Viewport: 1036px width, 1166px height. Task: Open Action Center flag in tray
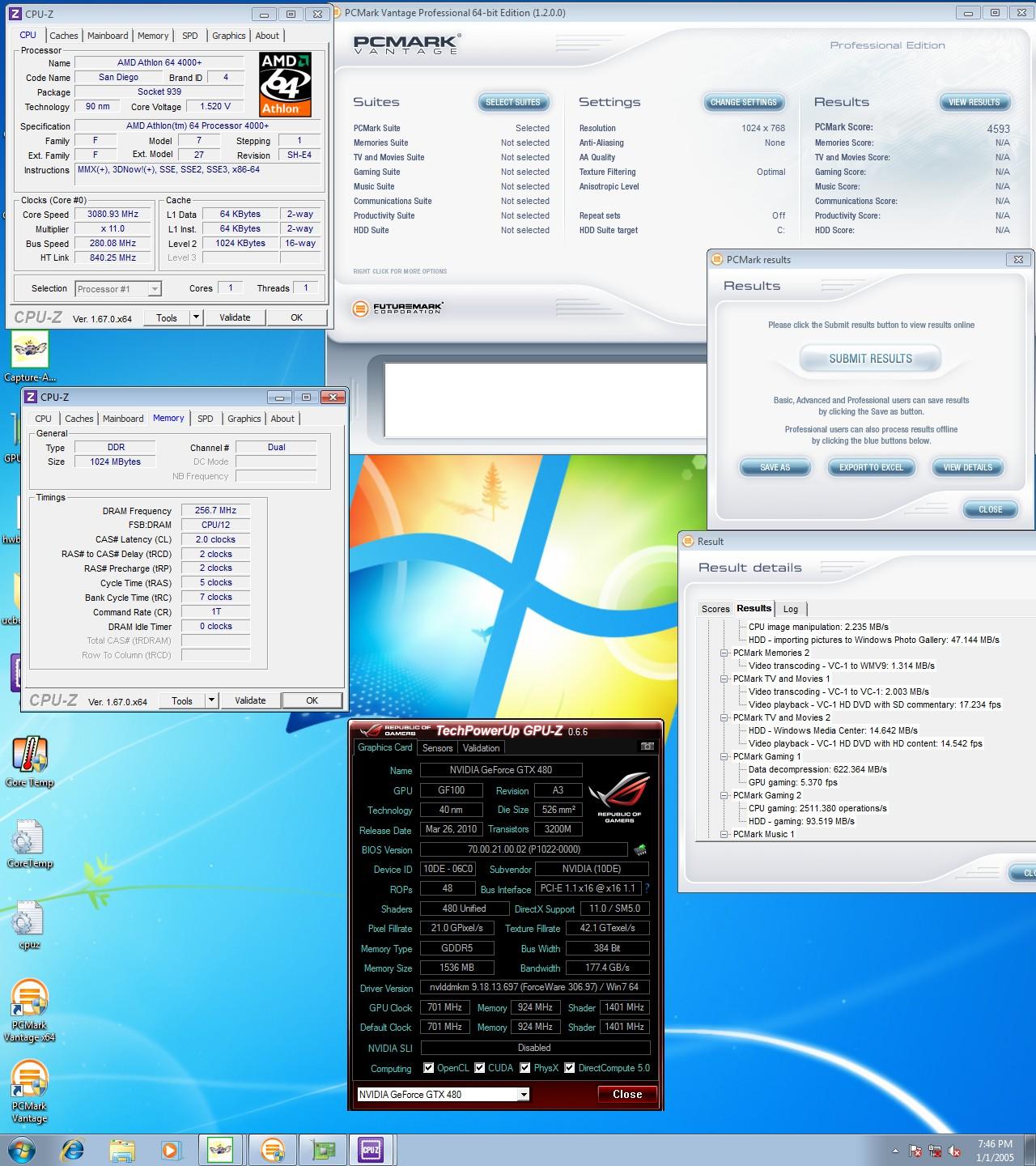[x=915, y=1151]
